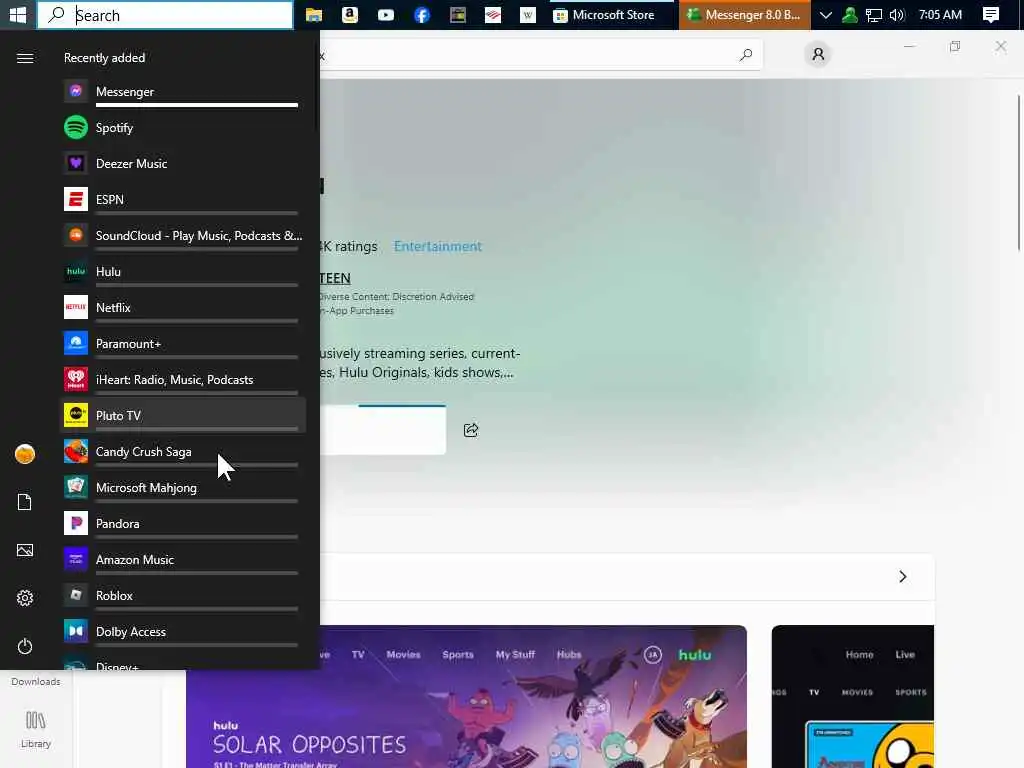Launch Pluto TV from the app list
Screen dimensions: 1024x768
tap(183, 415)
